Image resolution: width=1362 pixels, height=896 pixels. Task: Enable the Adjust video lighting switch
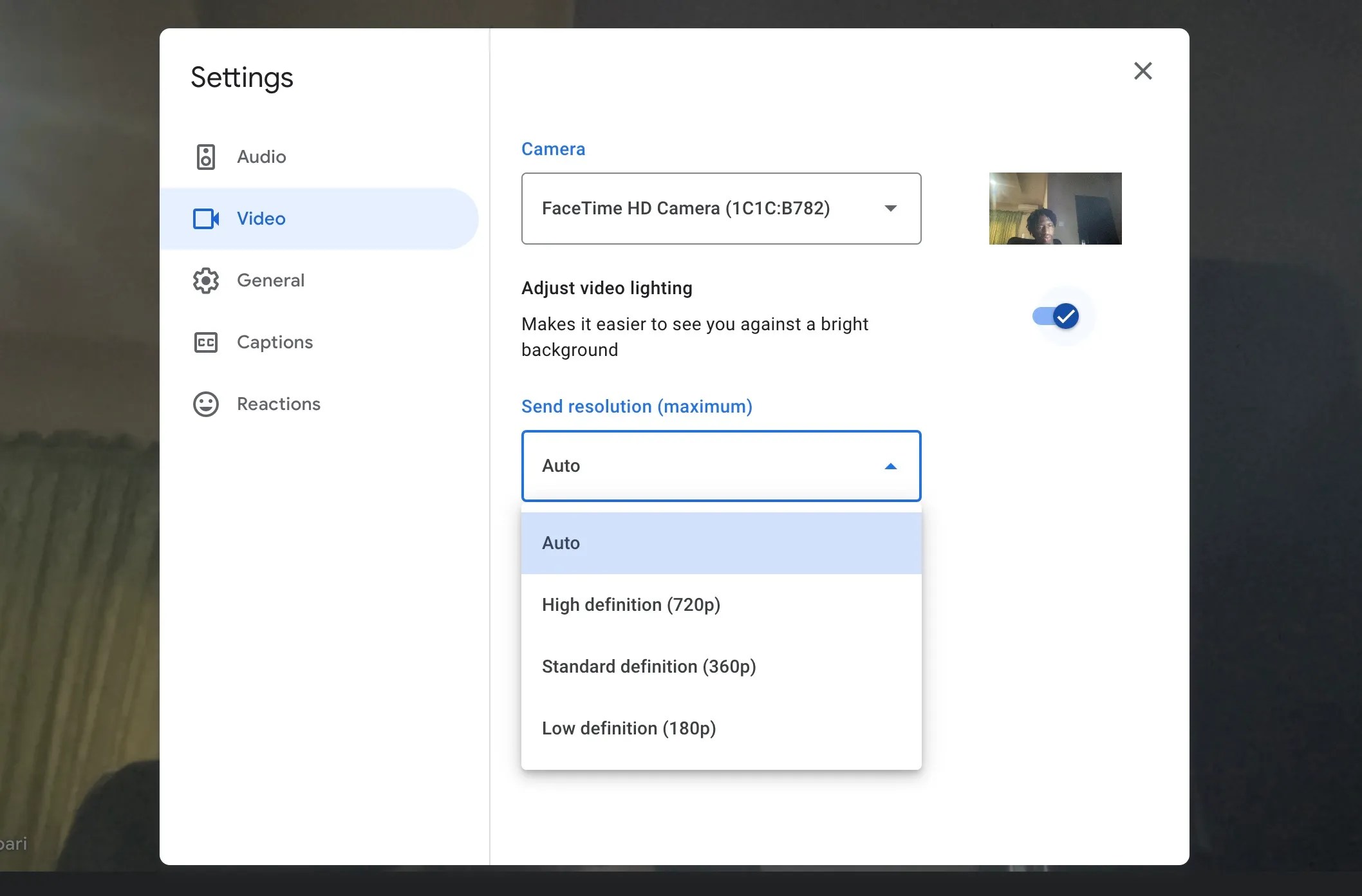[x=1056, y=316]
